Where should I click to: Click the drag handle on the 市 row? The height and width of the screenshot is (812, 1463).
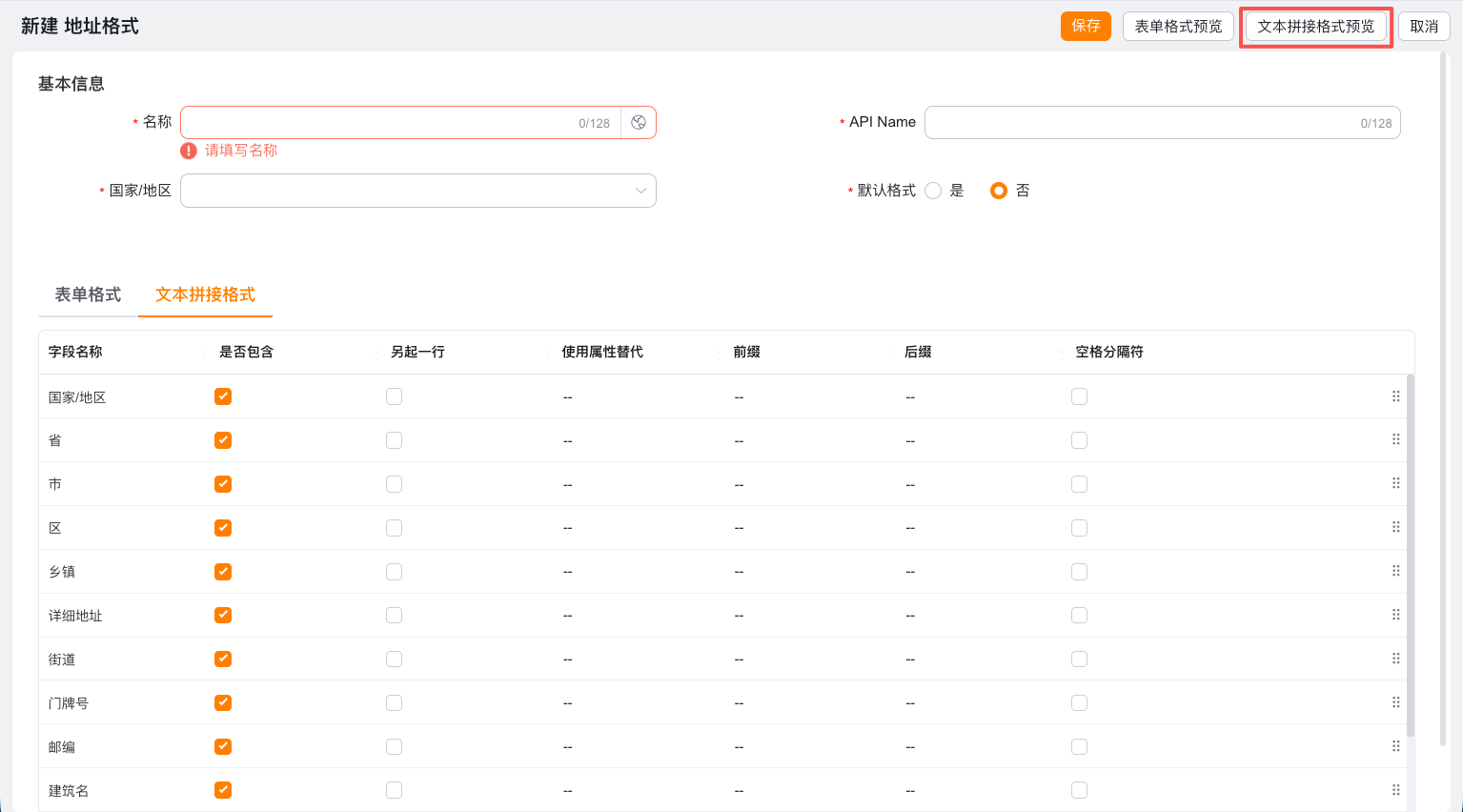(1395, 484)
